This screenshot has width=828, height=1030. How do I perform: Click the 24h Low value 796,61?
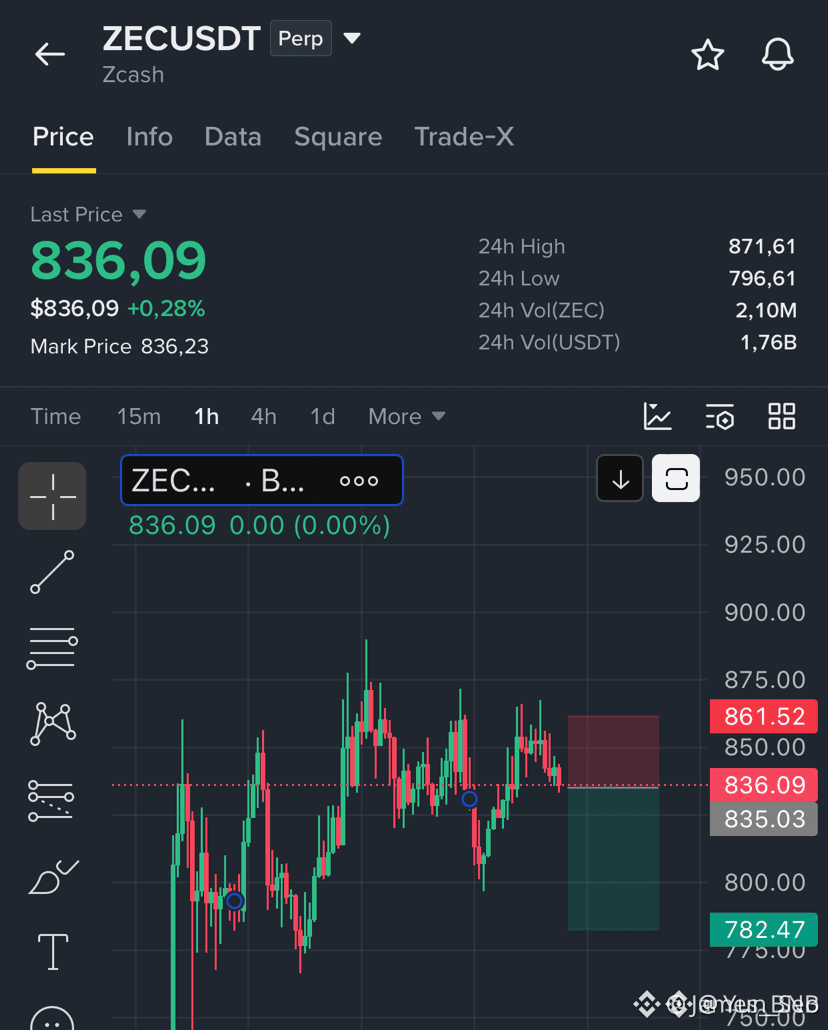click(x=762, y=279)
